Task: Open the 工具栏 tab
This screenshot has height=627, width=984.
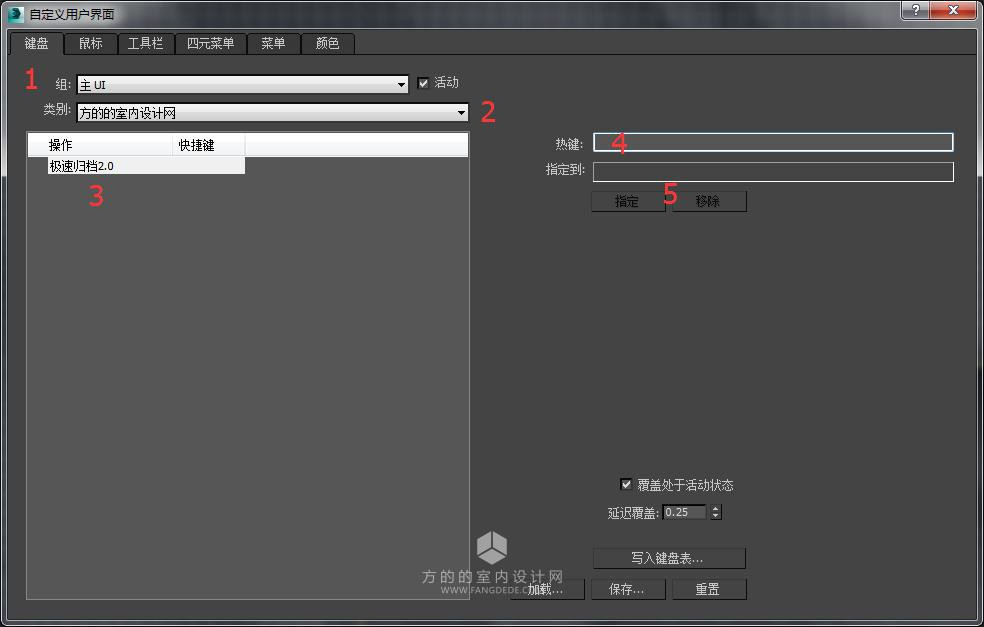Action: [146, 43]
